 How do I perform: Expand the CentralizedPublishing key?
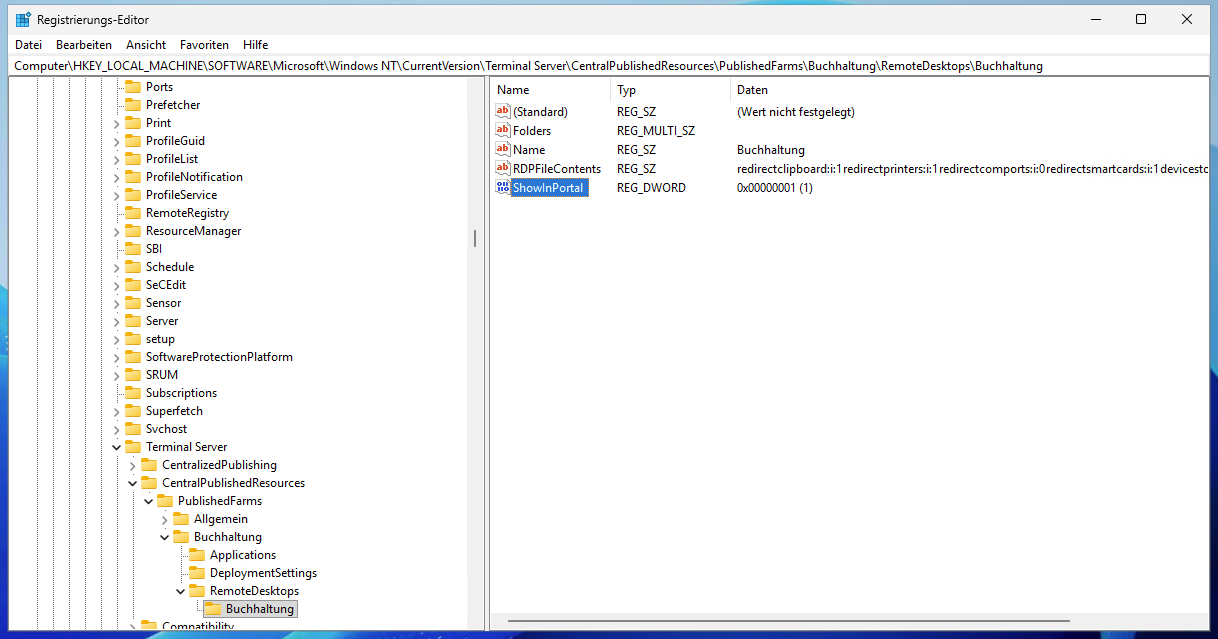click(132, 465)
